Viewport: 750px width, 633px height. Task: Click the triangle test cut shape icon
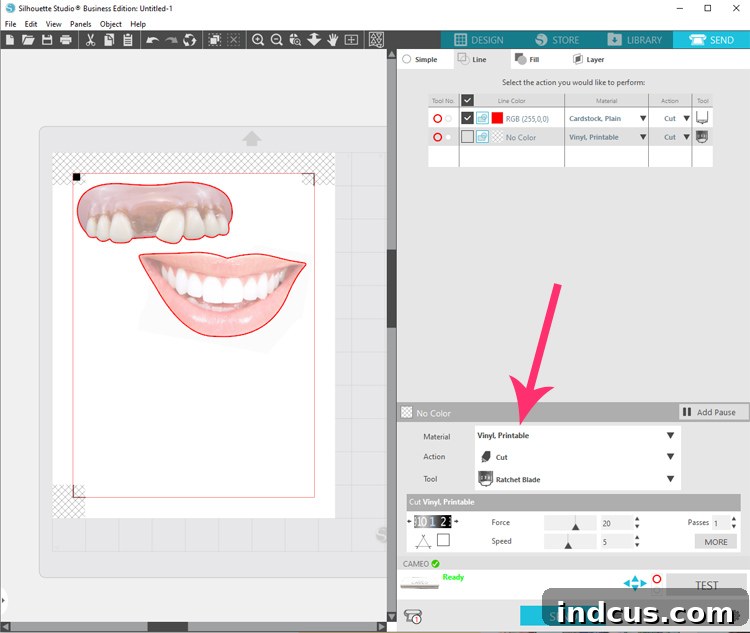(423, 541)
